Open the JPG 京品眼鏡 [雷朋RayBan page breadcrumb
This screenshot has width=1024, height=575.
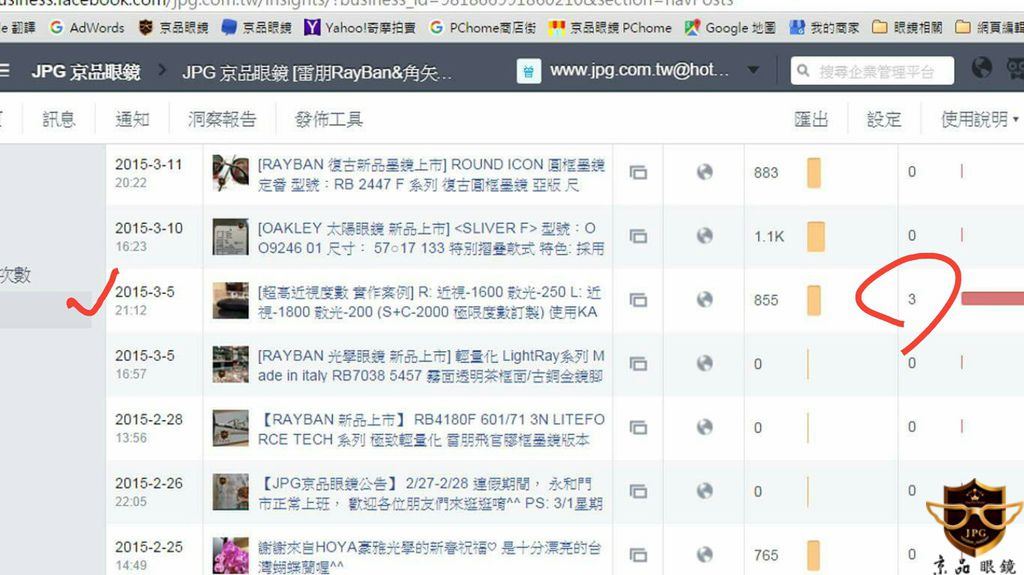pos(317,72)
